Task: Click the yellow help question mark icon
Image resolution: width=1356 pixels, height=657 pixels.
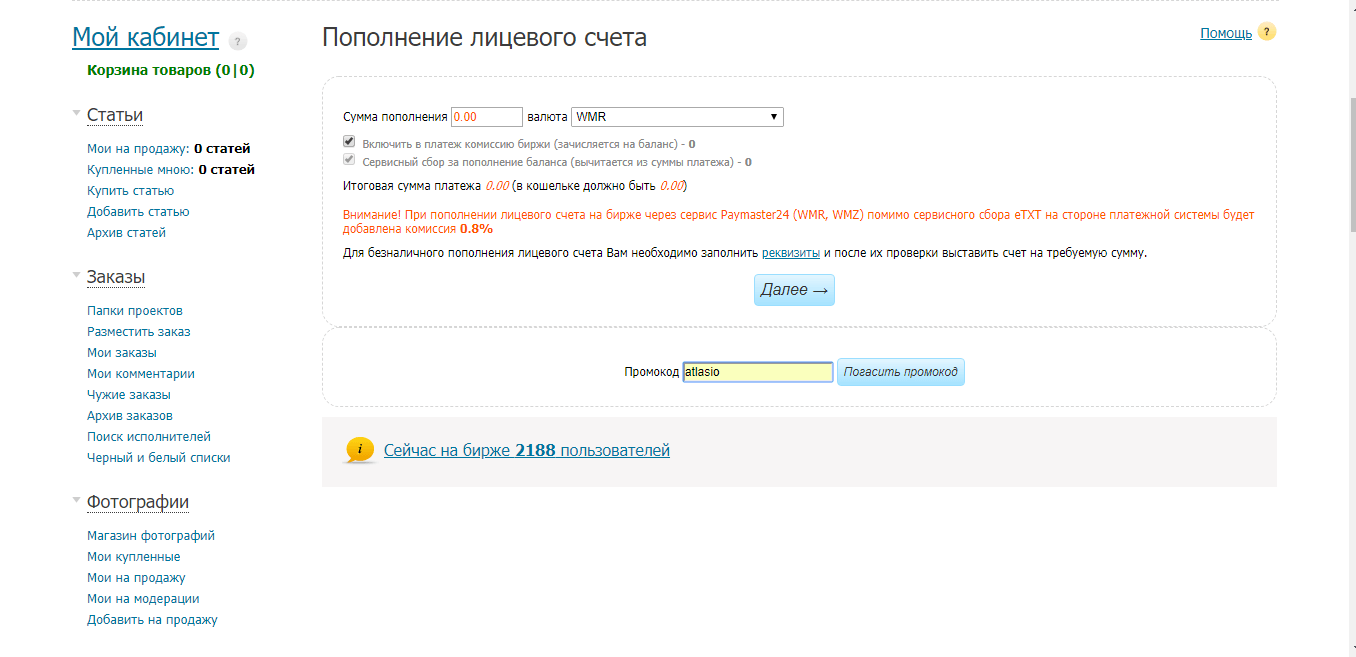Action: tap(1267, 32)
